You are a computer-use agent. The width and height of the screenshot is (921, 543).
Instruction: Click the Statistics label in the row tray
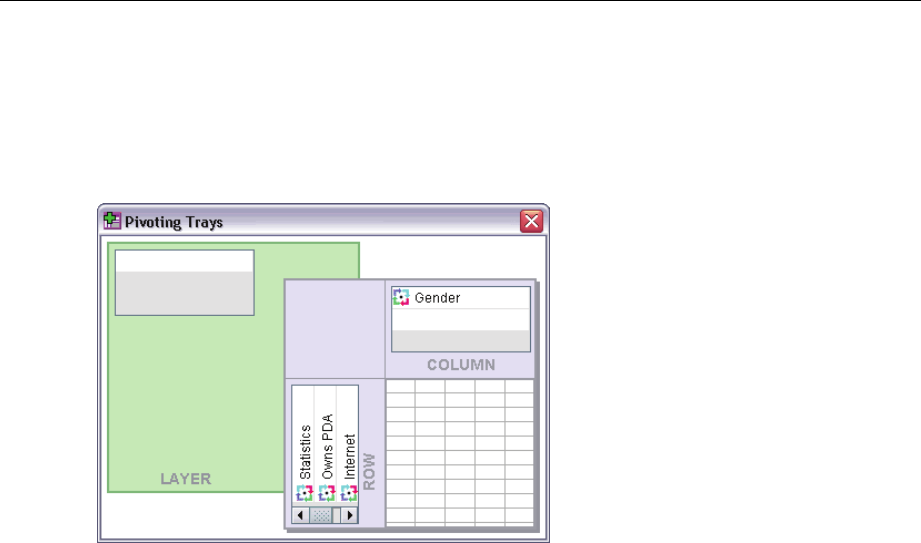[x=305, y=452]
